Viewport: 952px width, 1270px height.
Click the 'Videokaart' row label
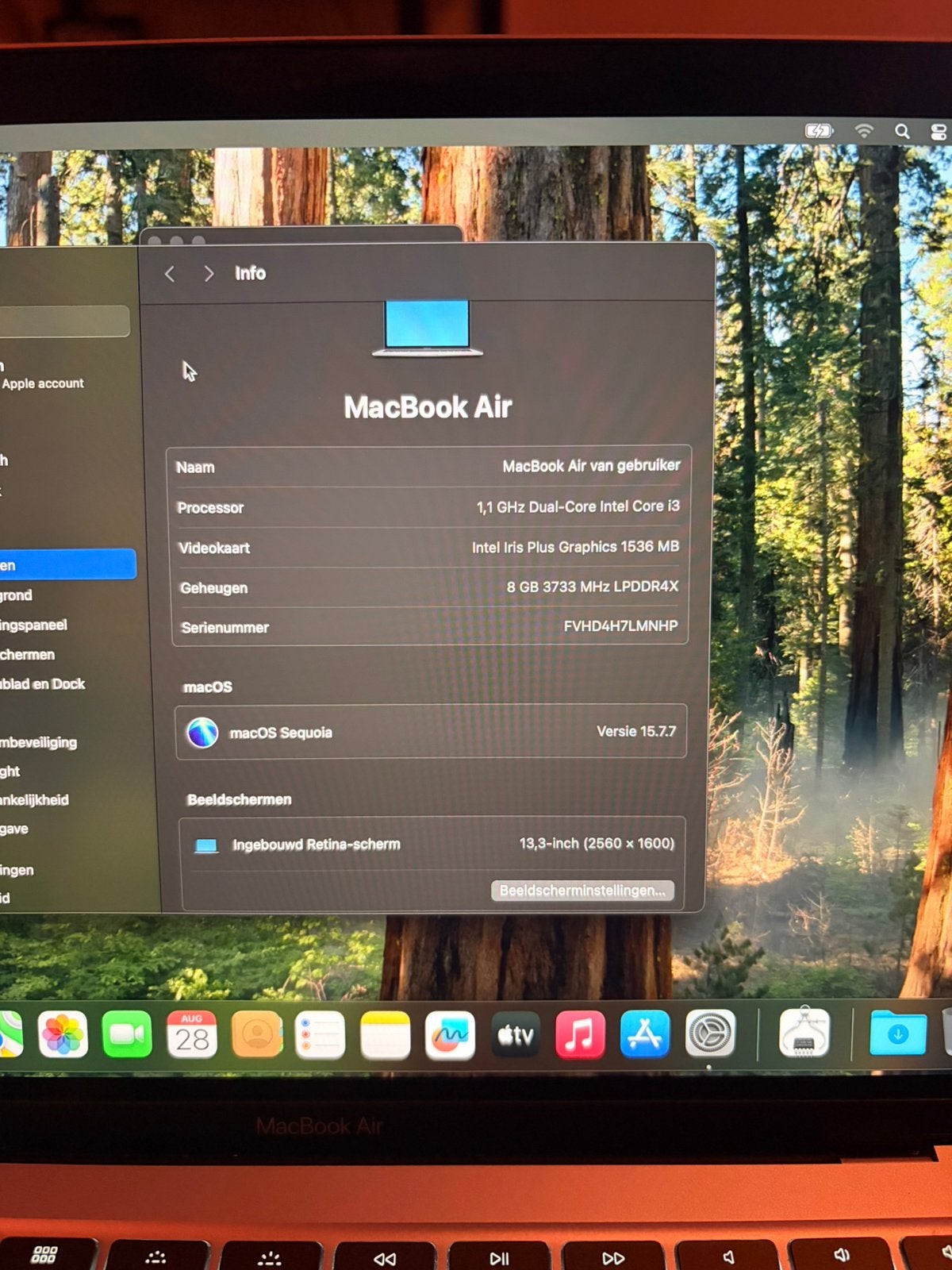[x=214, y=548]
